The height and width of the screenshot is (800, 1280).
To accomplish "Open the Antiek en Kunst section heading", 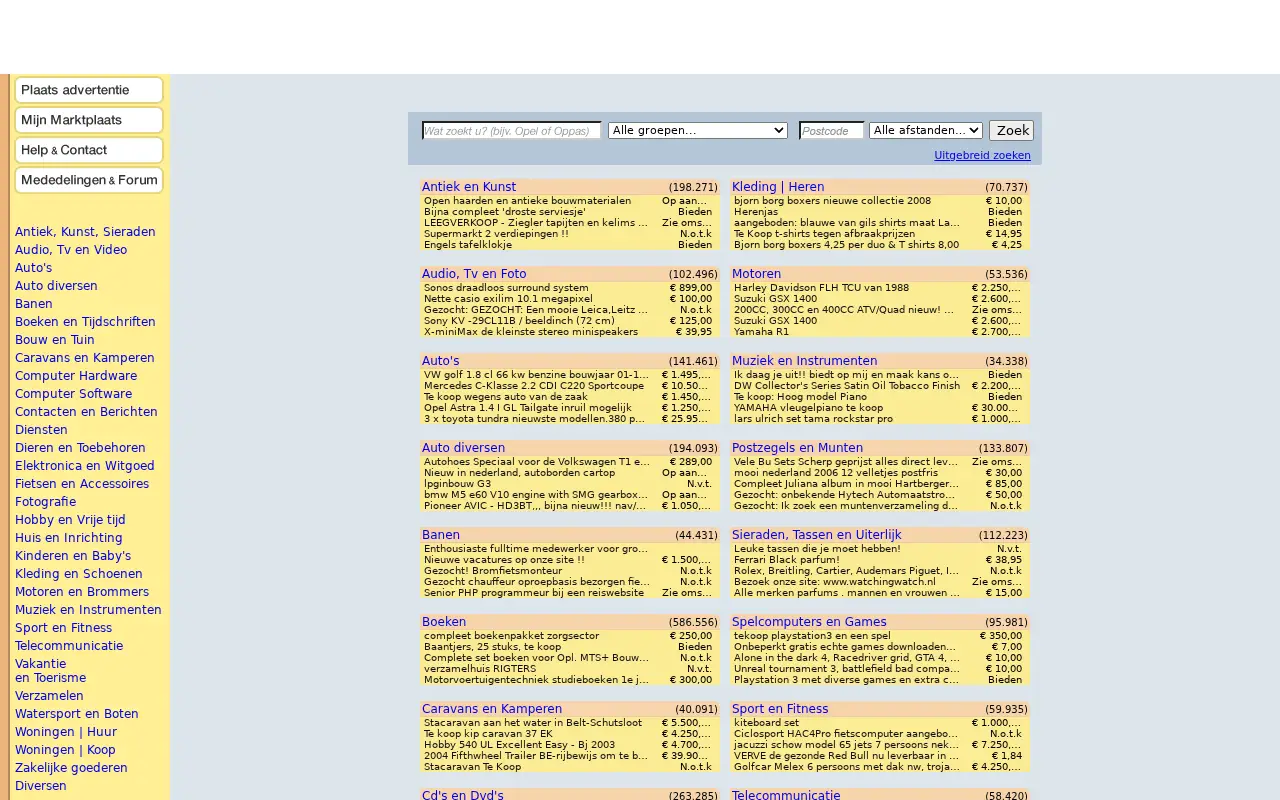I will point(469,187).
